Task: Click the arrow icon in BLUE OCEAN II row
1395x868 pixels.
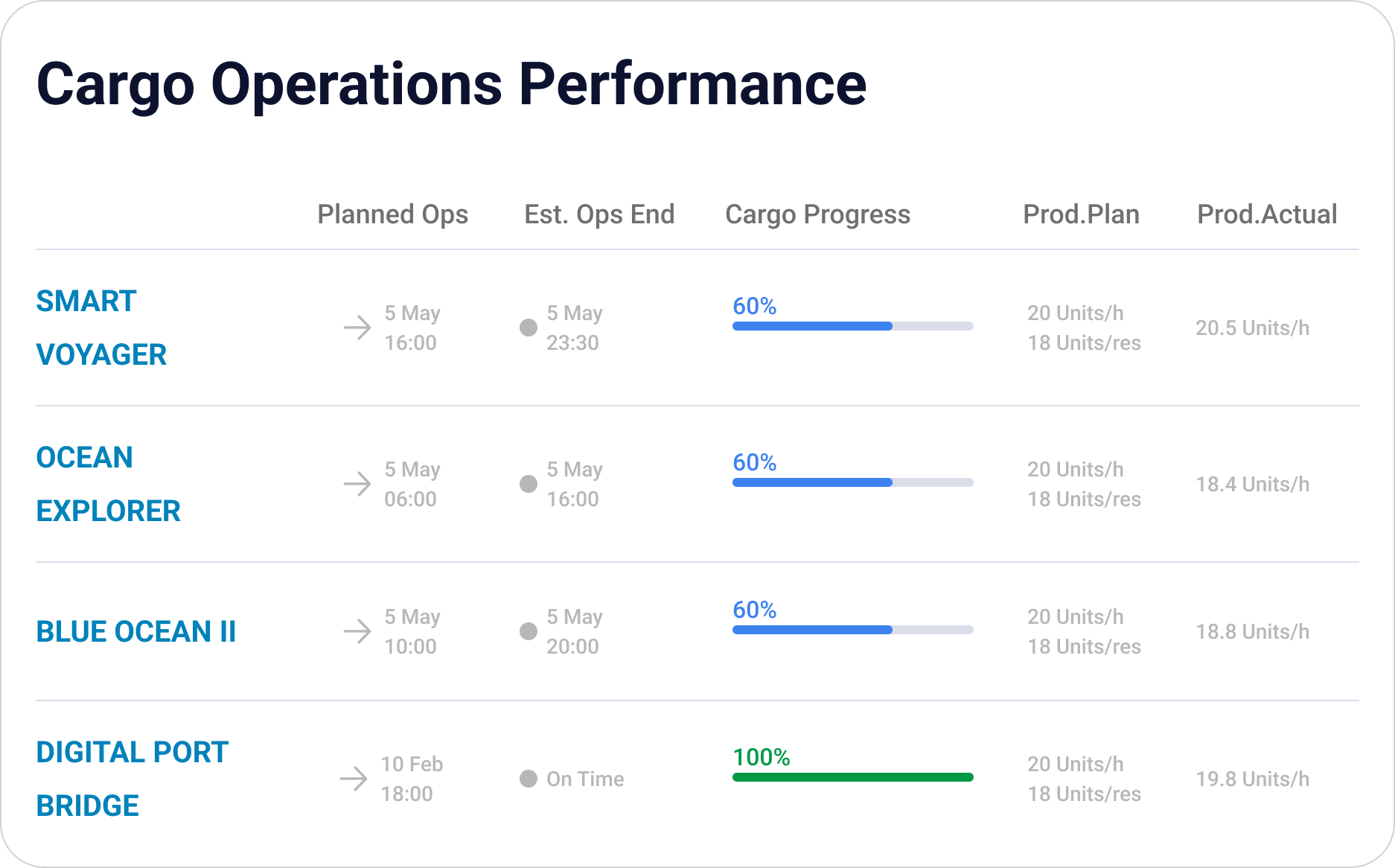Action: pyautogui.click(x=357, y=631)
